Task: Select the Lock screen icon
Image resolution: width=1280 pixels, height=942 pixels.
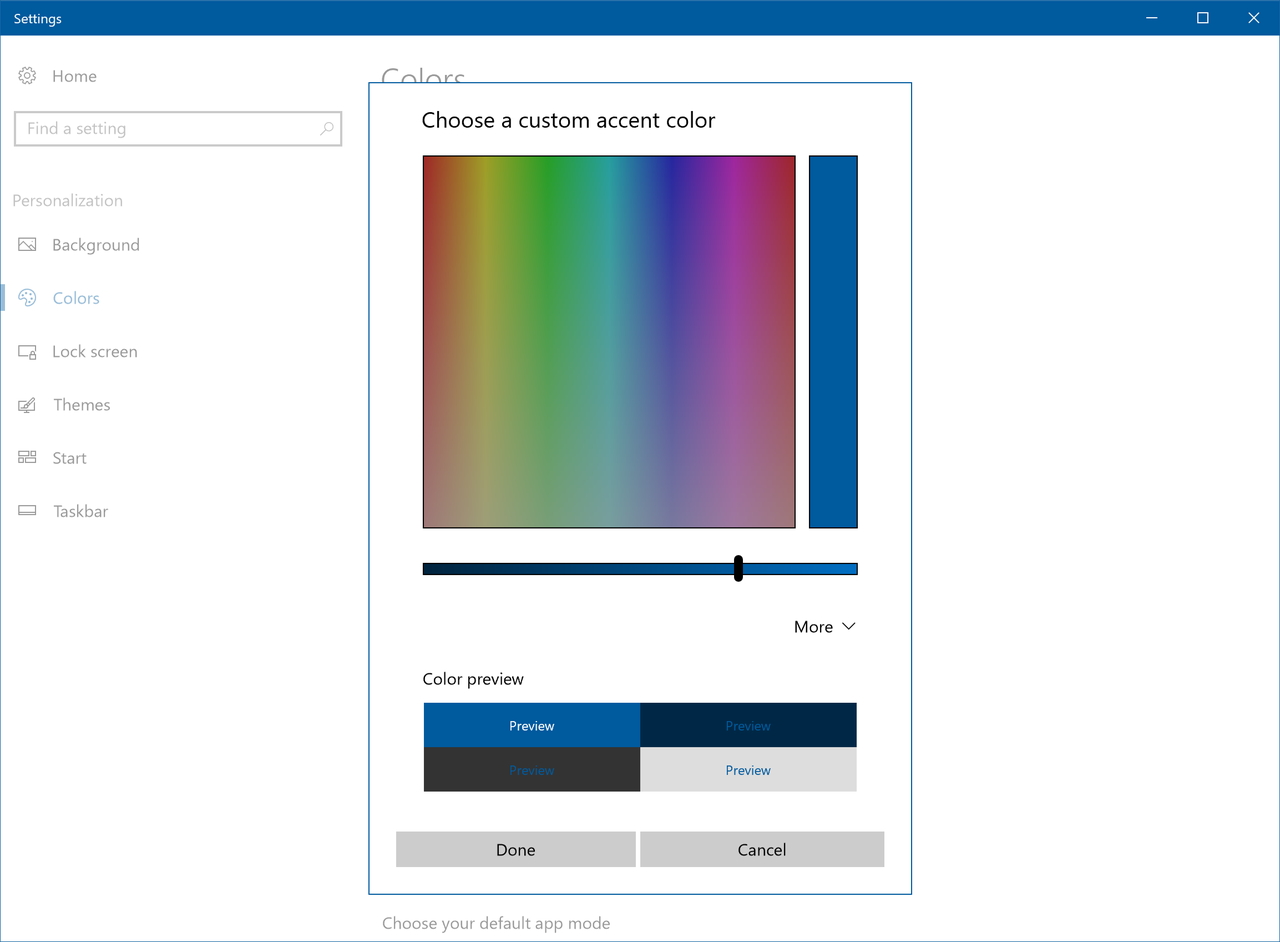Action: (x=25, y=351)
